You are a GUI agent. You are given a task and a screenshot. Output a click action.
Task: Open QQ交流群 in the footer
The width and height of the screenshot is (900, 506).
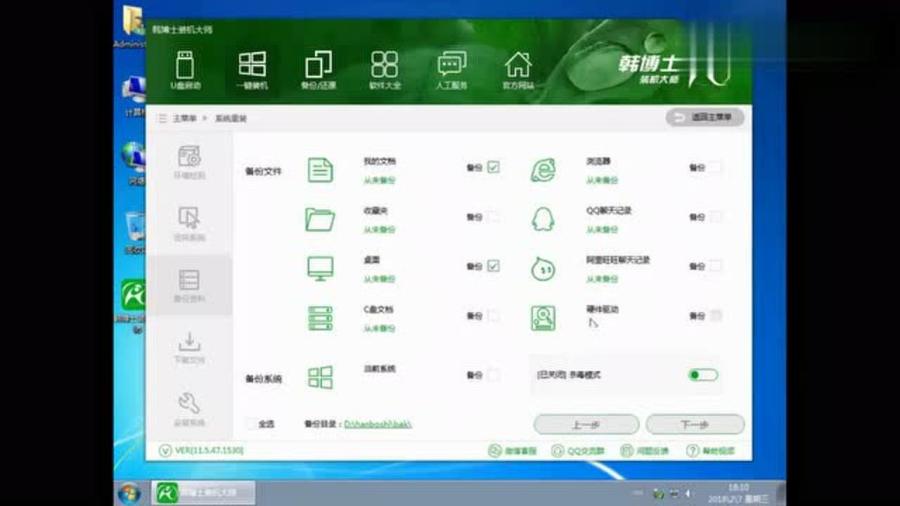578,451
